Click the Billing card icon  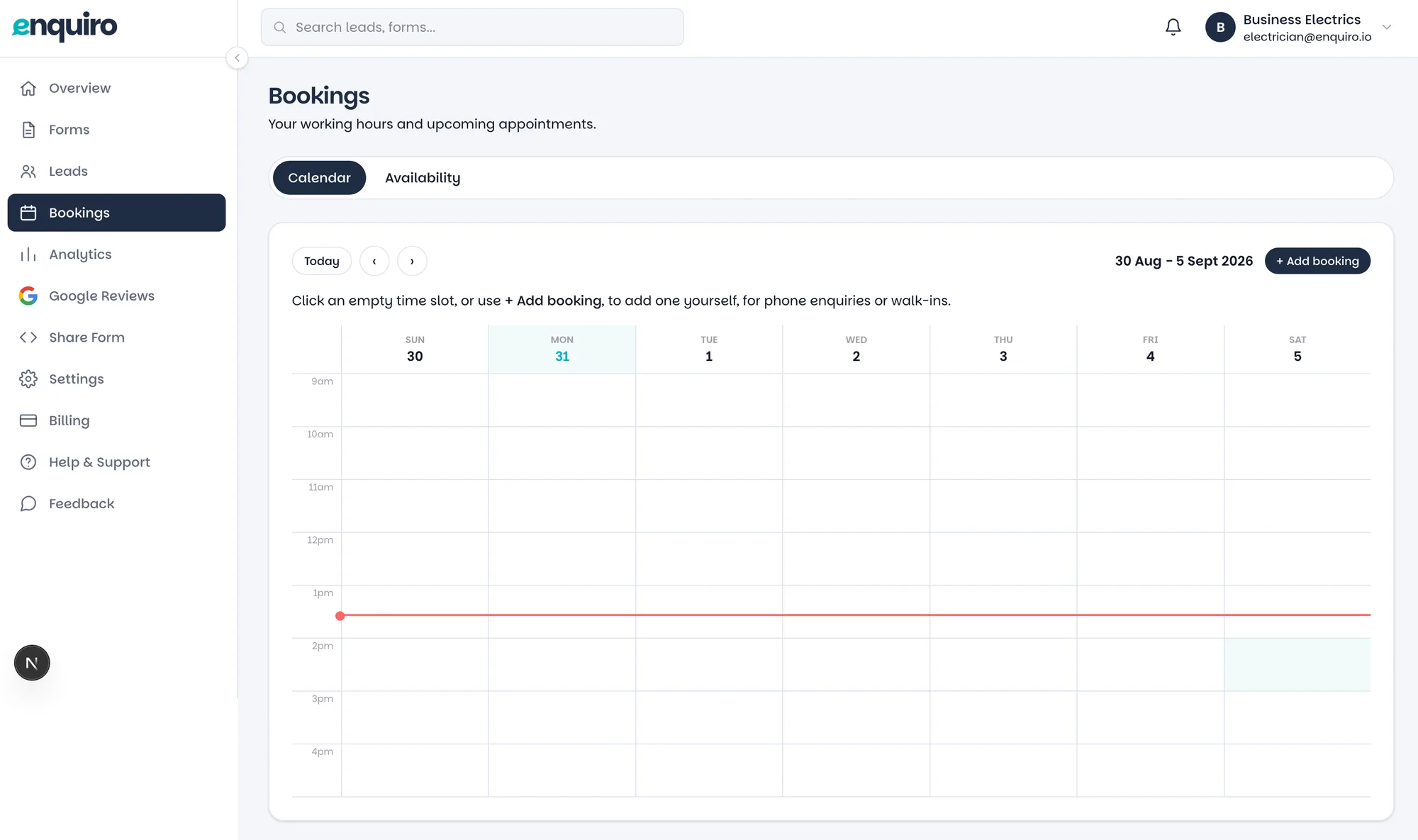click(28, 420)
